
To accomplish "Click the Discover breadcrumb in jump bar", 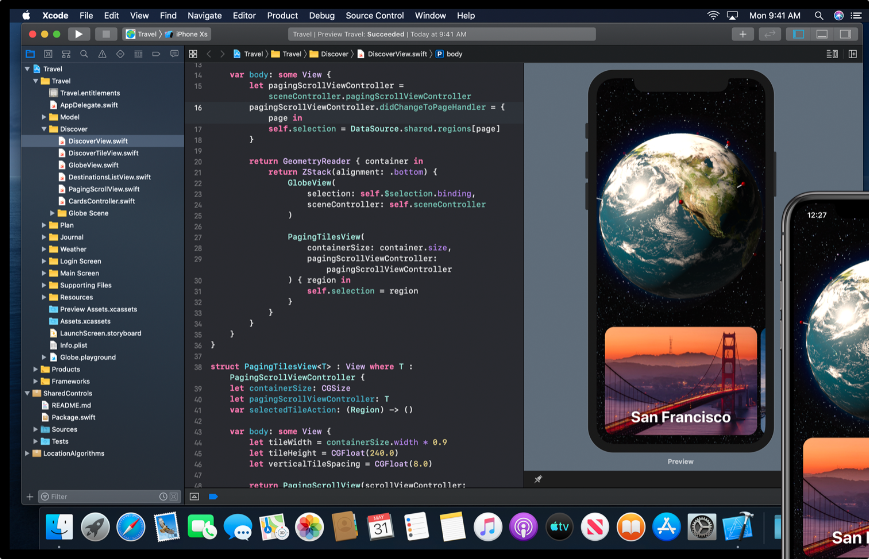I will (329, 54).
